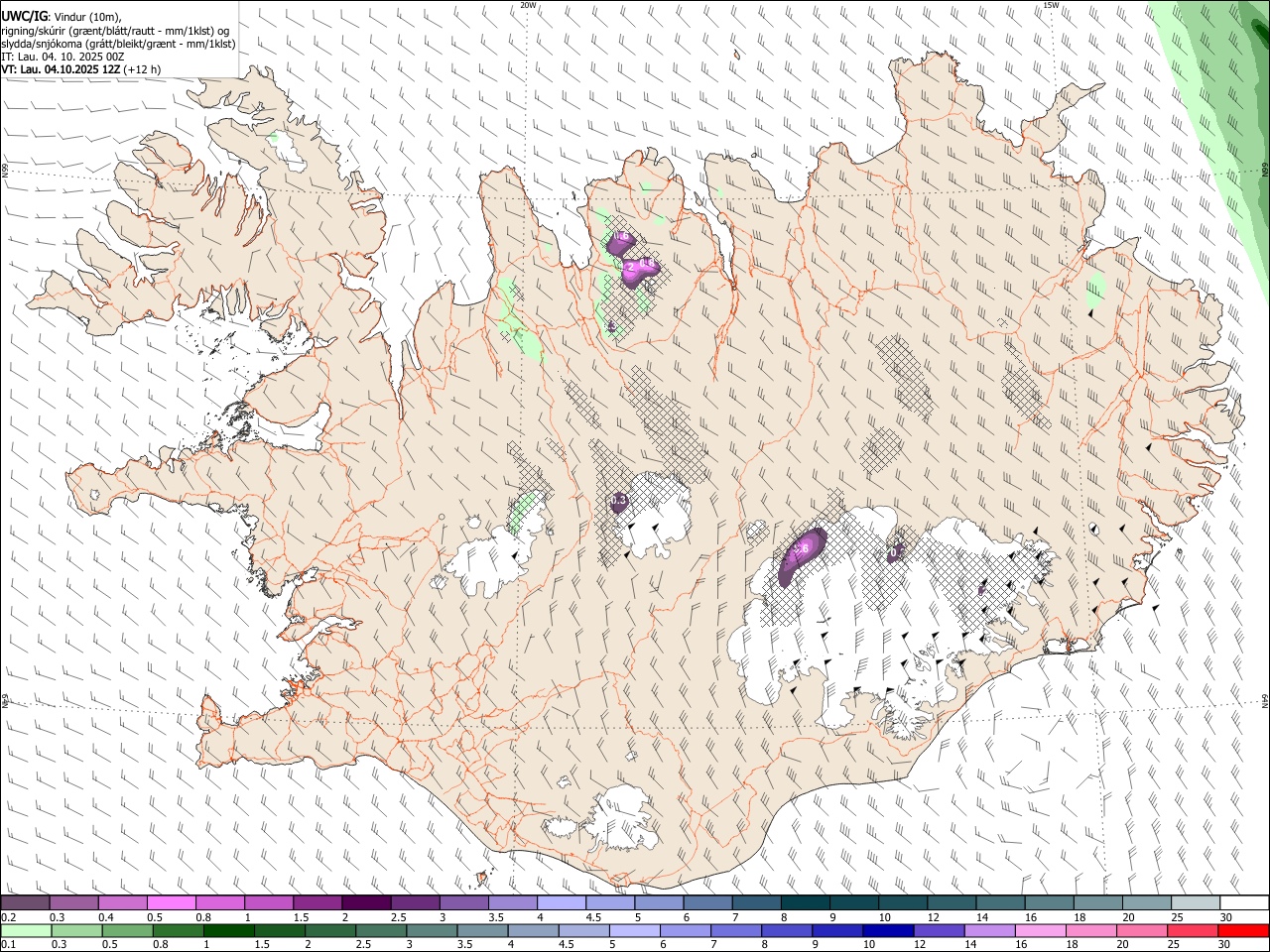Select the deep blue rain swatch between 10 and 12
The image size is (1270, 952).
click(x=889, y=931)
